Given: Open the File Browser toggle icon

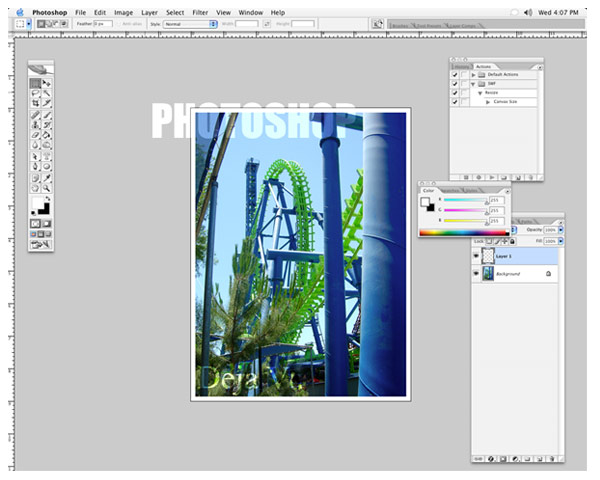Looking at the screenshot, I should click(378, 24).
